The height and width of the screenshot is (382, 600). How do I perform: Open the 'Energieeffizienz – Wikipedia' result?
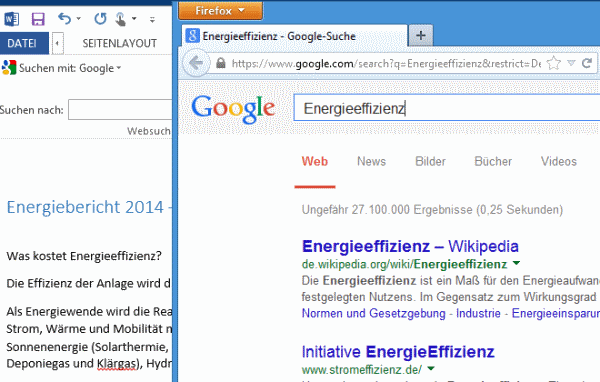[x=410, y=246]
